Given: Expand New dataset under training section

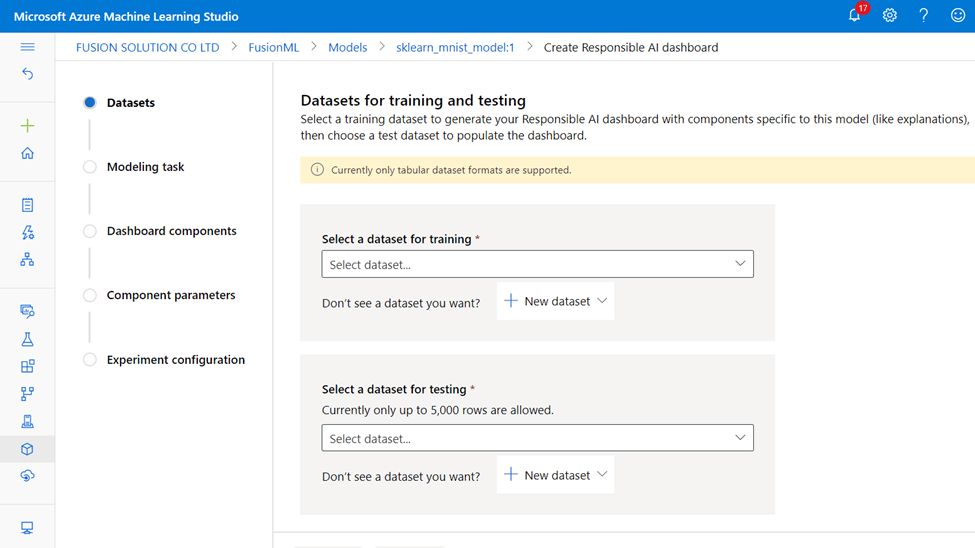Looking at the screenshot, I should pyautogui.click(x=555, y=301).
